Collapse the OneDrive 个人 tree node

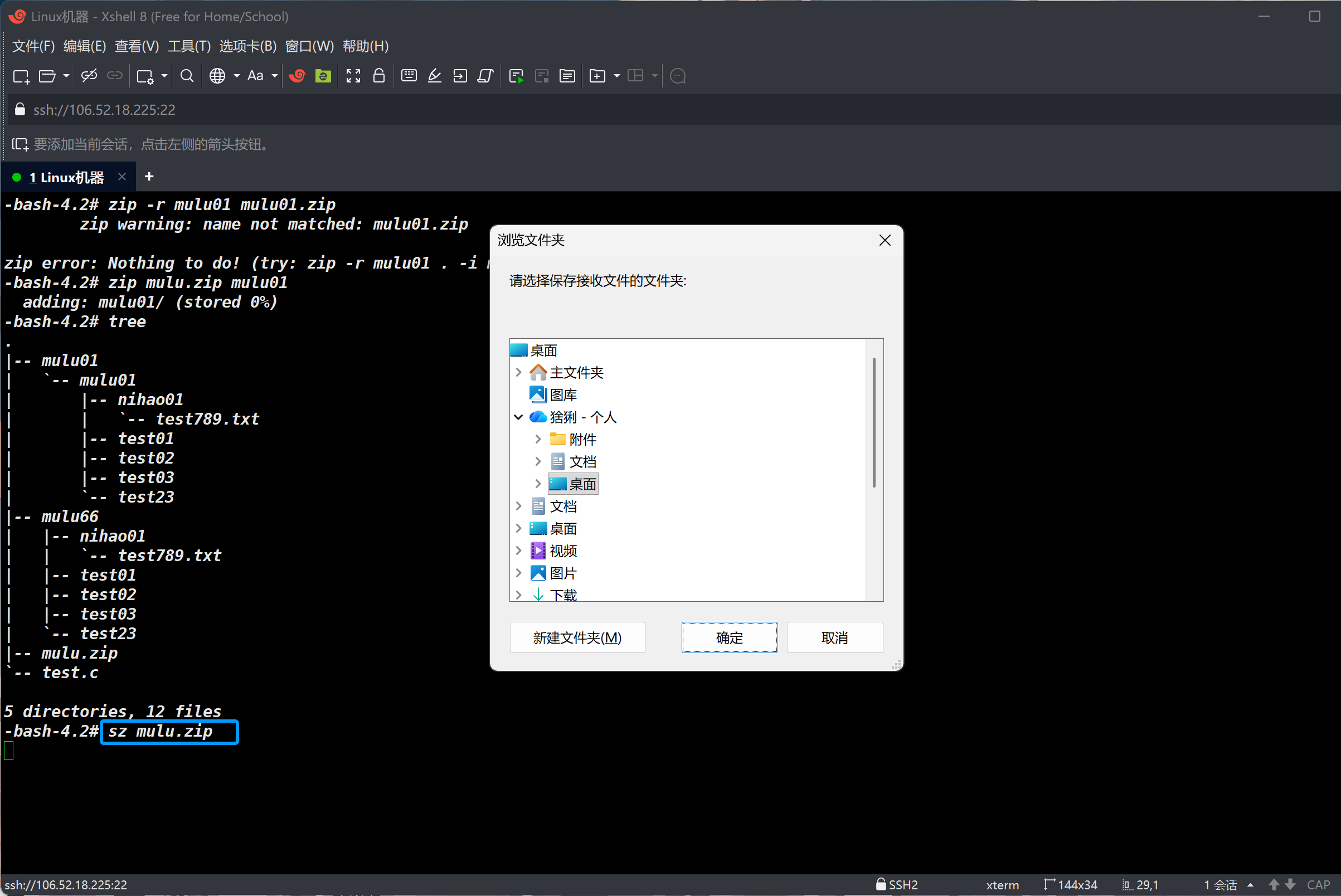518,417
